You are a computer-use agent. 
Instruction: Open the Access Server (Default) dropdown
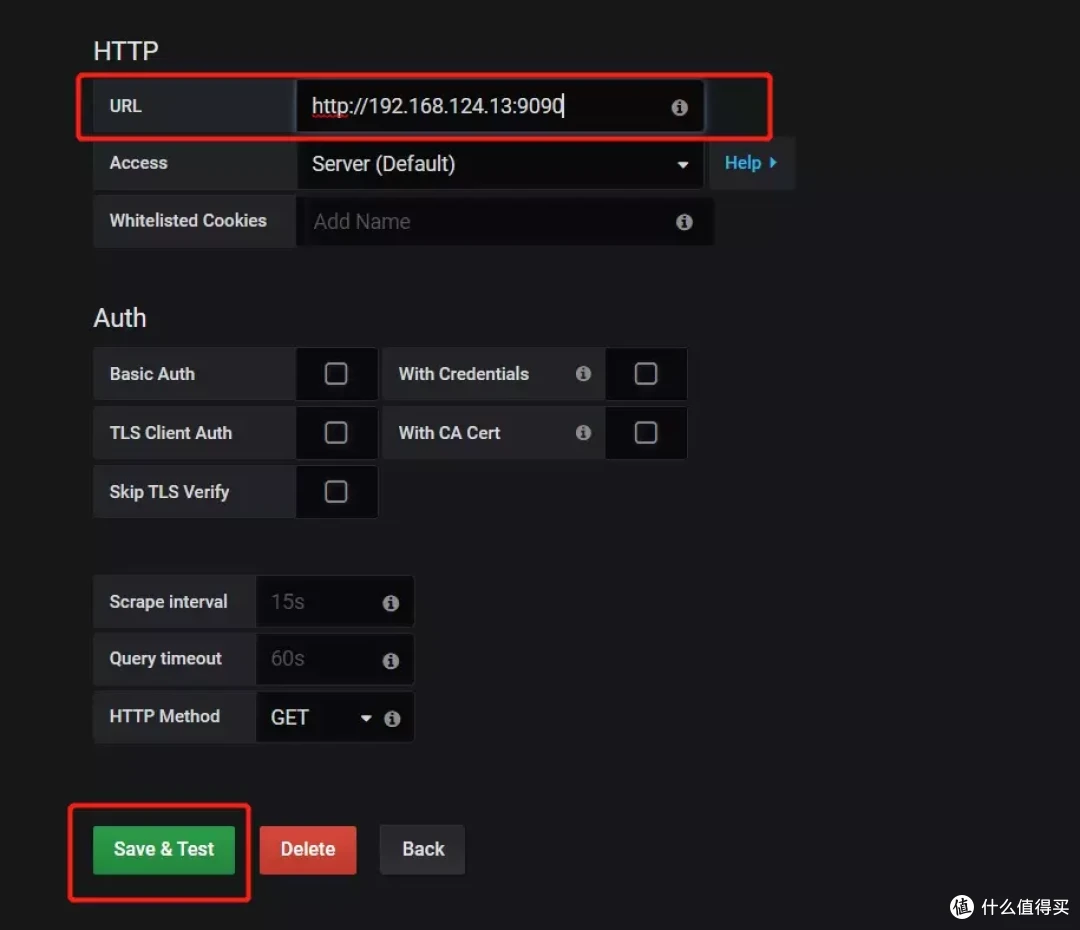(x=500, y=164)
